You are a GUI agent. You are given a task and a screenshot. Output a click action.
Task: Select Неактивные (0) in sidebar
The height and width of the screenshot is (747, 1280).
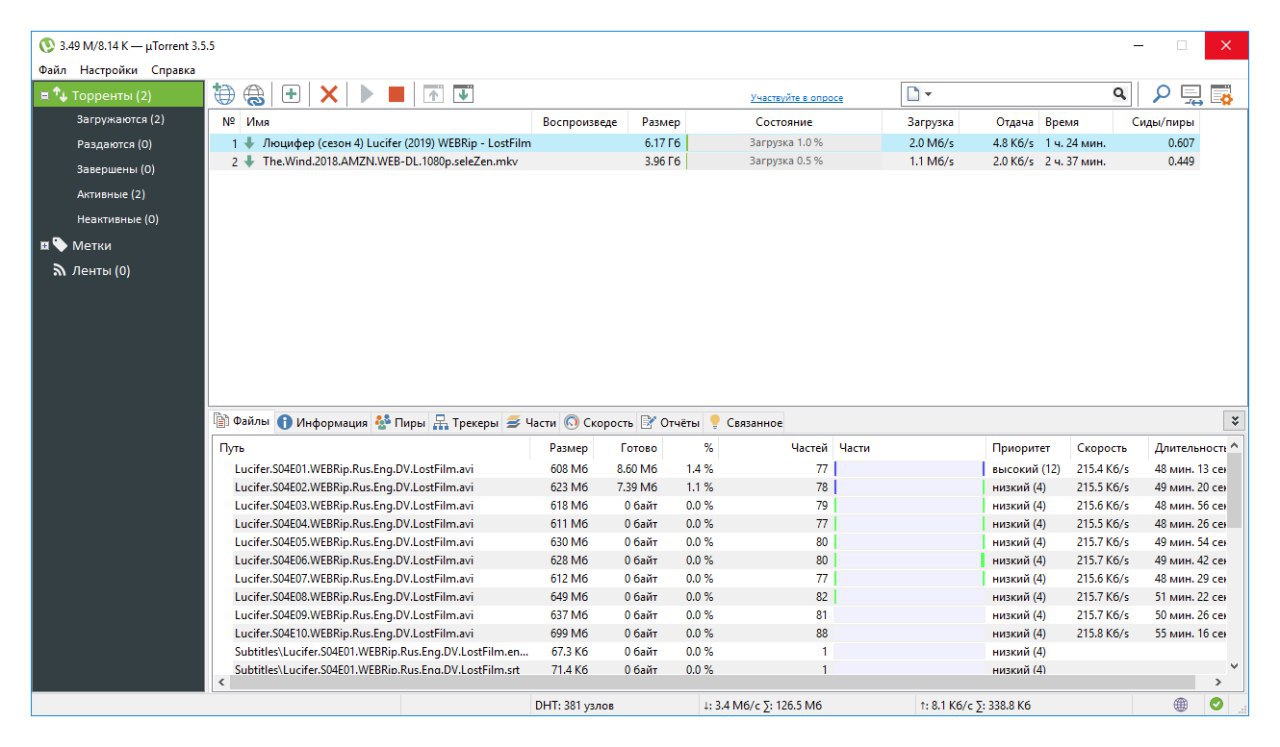(x=120, y=219)
